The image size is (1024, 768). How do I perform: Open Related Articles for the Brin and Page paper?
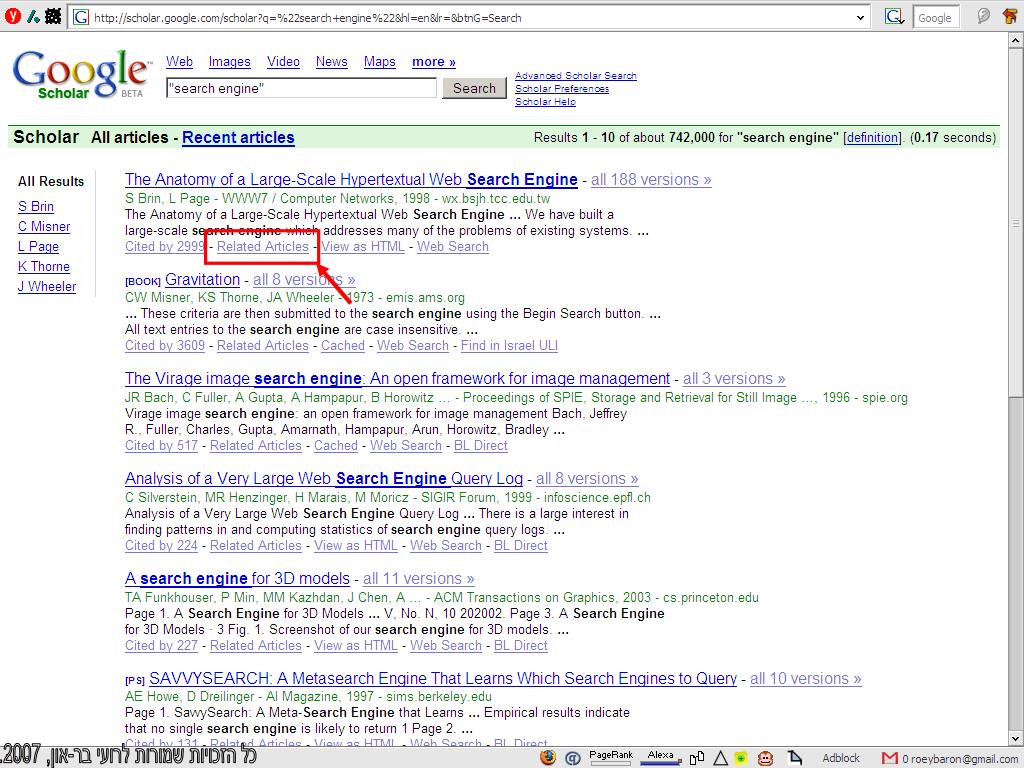click(x=263, y=247)
